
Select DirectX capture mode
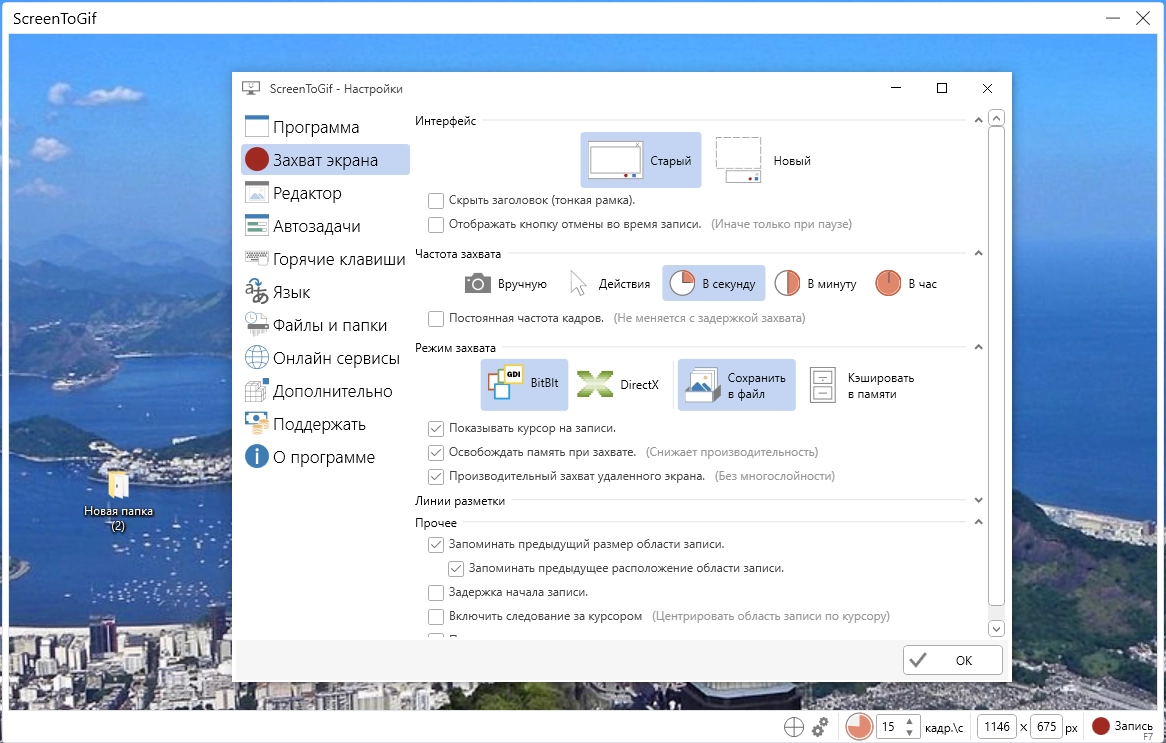(618, 385)
